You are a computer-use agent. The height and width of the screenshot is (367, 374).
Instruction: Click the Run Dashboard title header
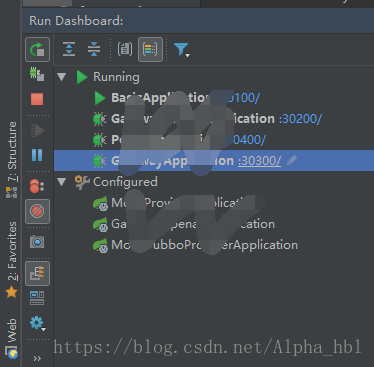(76, 21)
